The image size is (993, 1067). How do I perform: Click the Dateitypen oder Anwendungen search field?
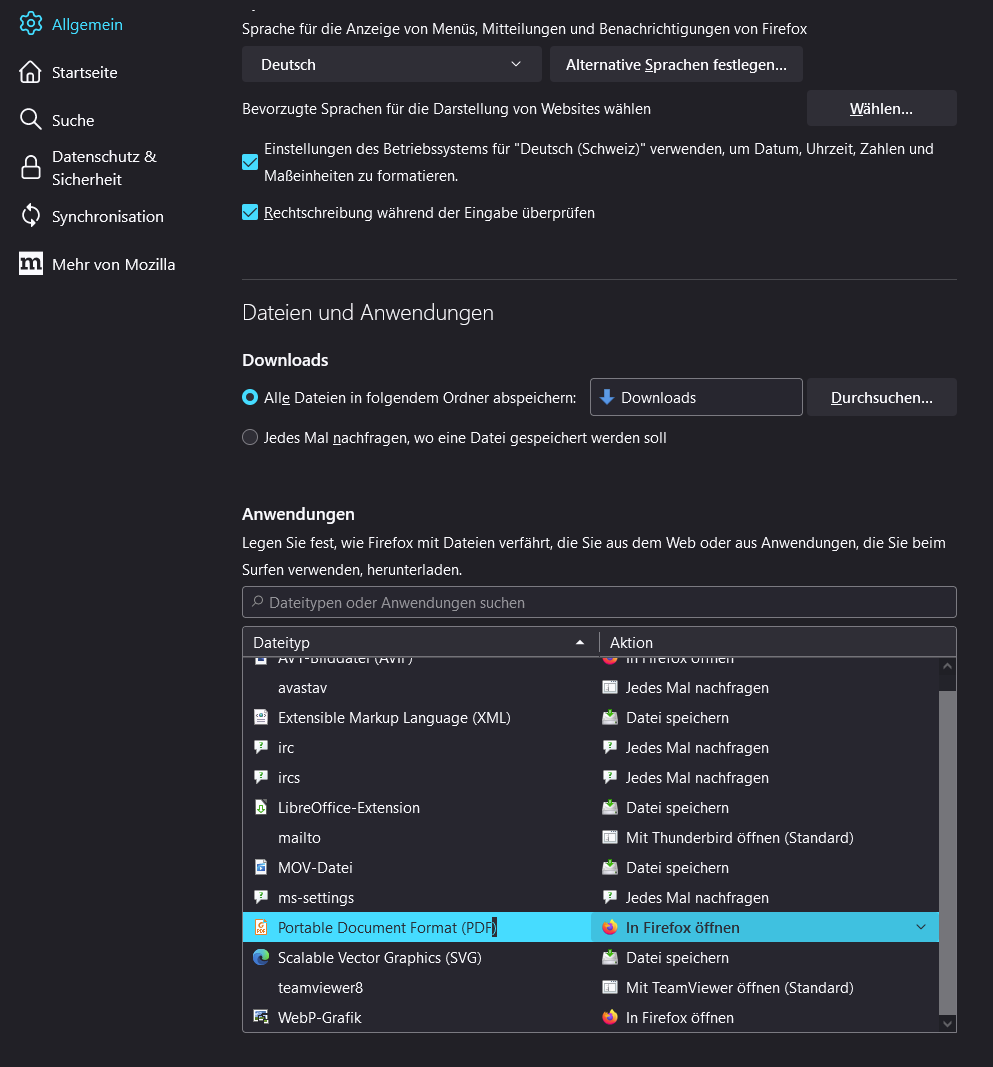point(599,602)
